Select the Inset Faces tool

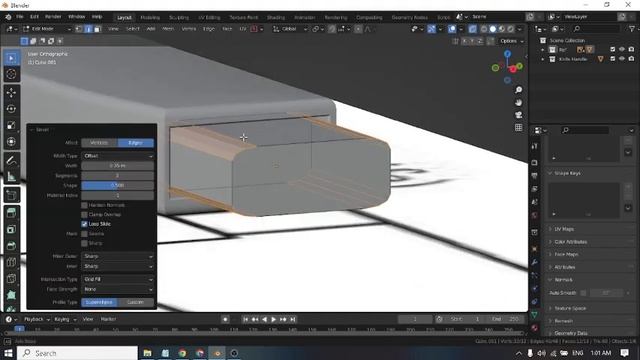(x=11, y=229)
